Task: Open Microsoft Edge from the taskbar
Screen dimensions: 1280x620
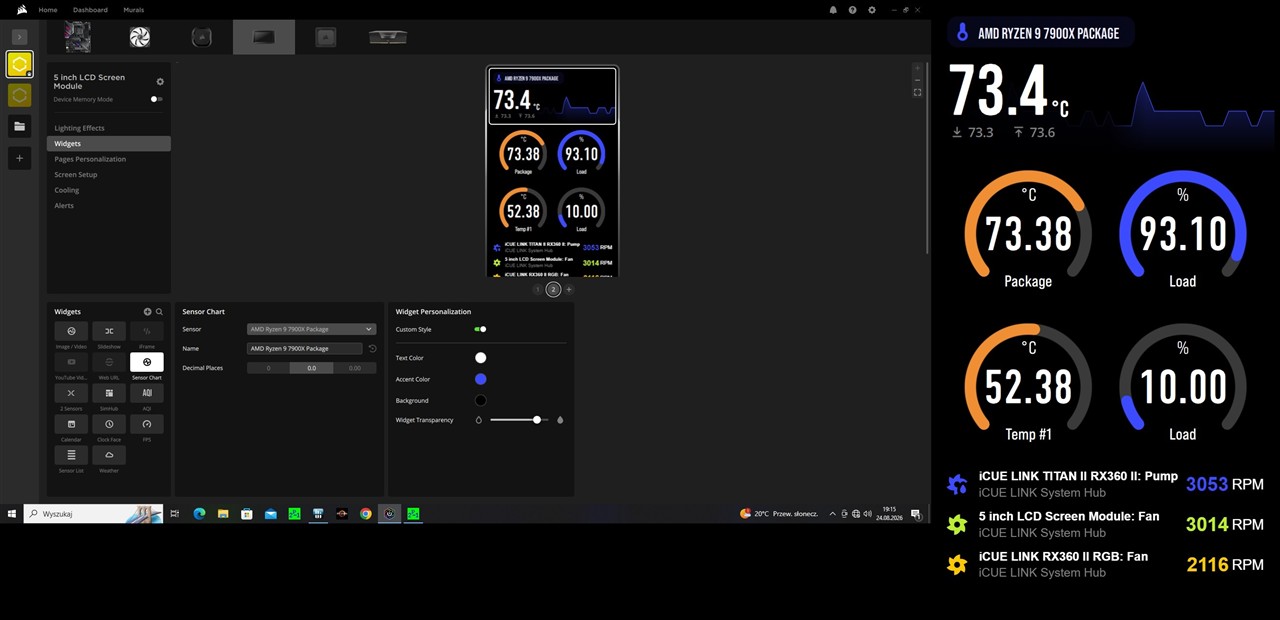Action: 199,514
